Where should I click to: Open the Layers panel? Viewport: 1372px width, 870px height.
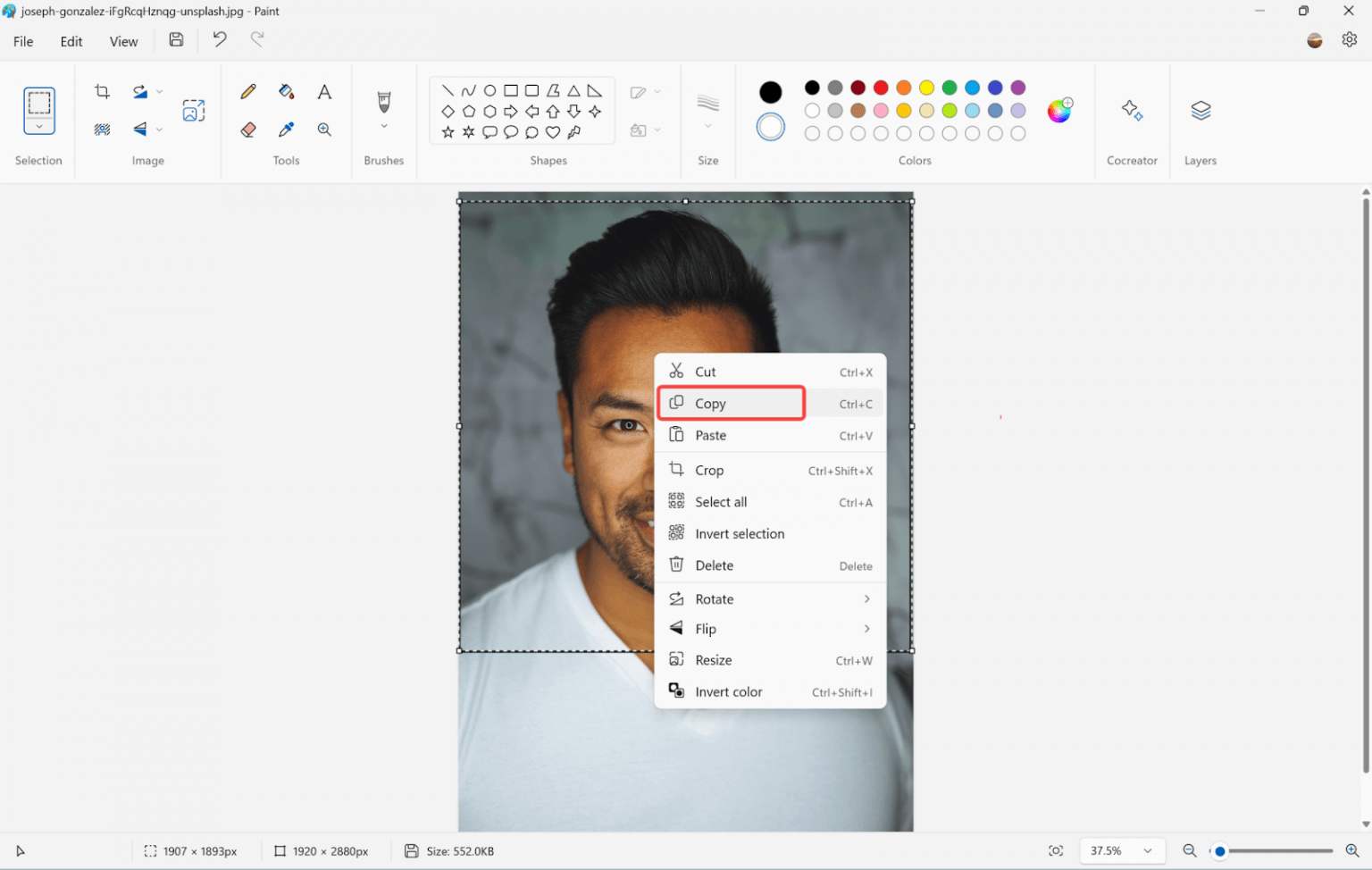click(x=1200, y=110)
